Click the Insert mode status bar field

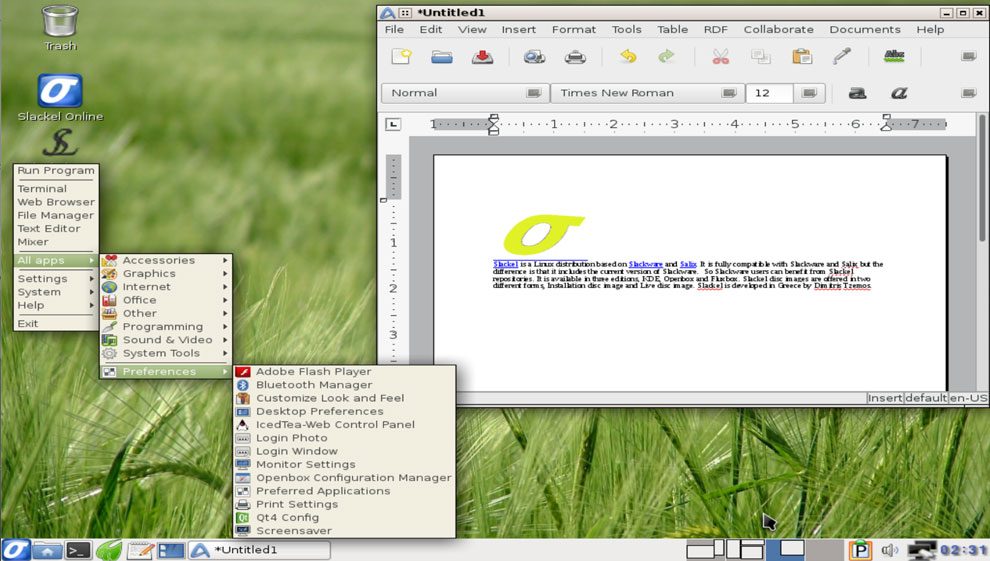pos(885,398)
